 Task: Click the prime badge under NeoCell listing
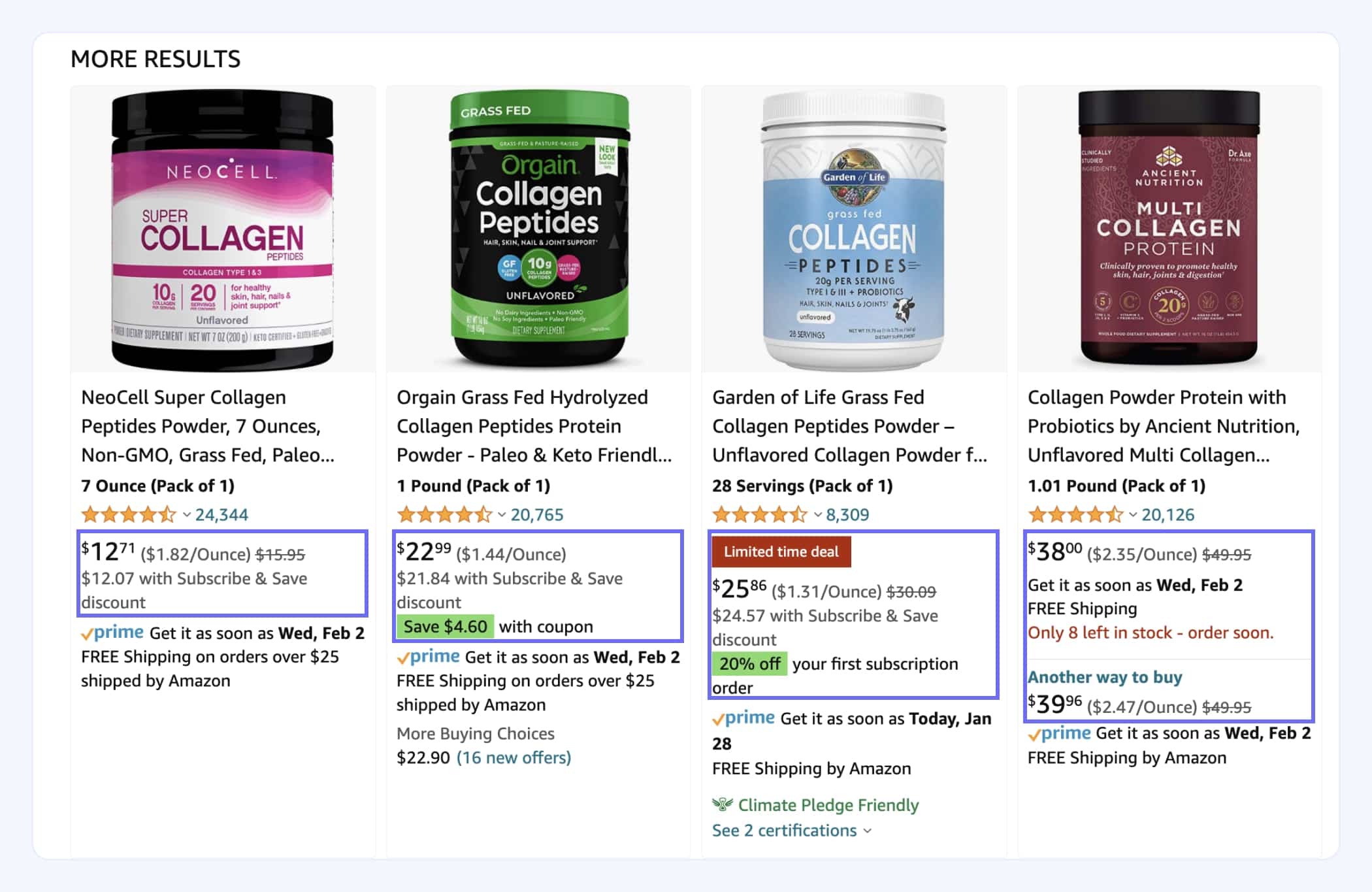112,633
